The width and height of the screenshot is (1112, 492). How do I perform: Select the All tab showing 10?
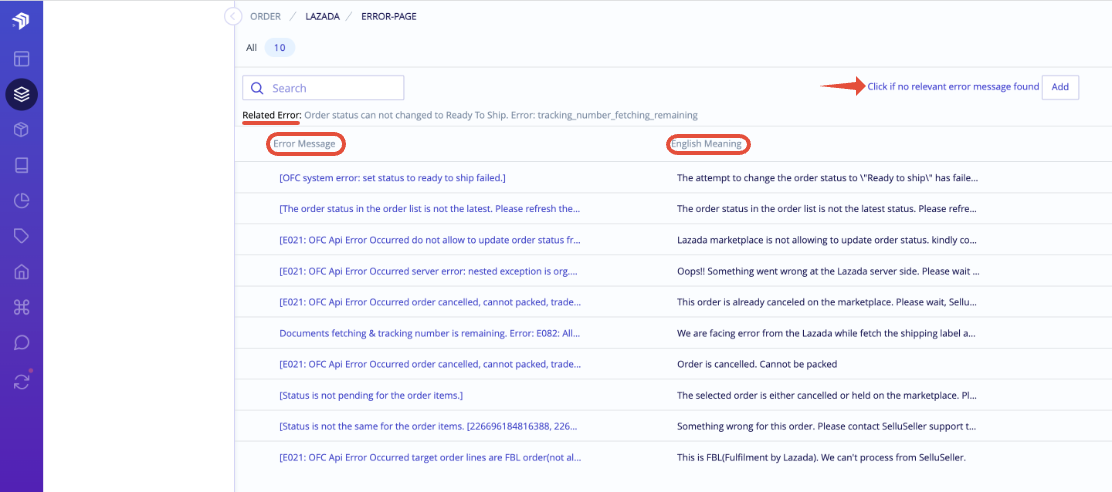(270, 47)
